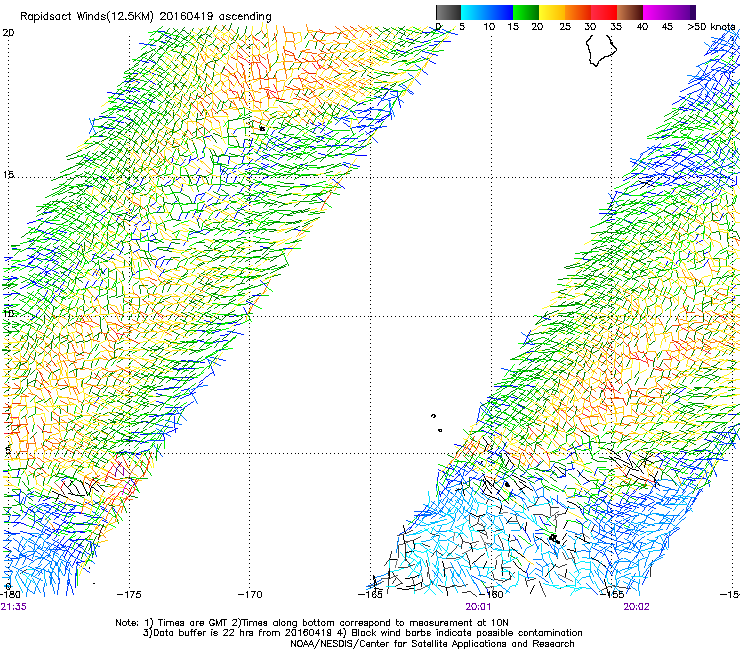Click the '10' label under the color bar
The height and width of the screenshot is (650, 740).
(x=489, y=27)
